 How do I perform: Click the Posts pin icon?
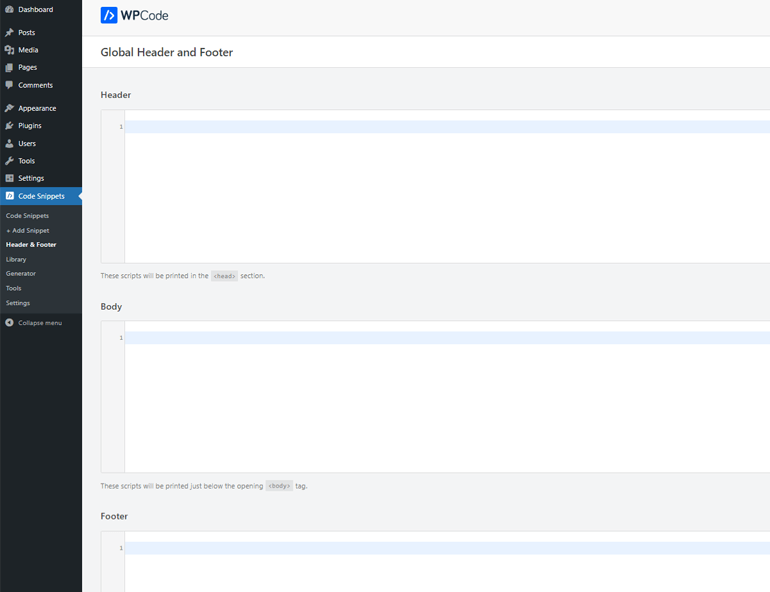click(x=10, y=32)
